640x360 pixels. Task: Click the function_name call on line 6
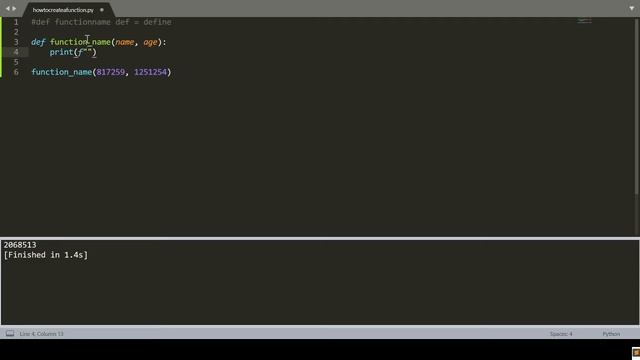62,72
